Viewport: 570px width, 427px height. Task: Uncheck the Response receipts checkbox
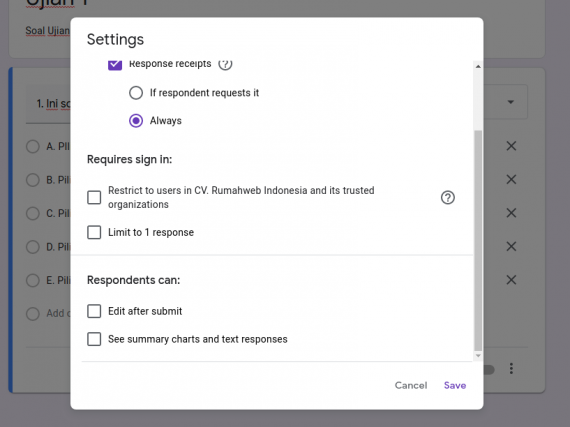tap(115, 65)
